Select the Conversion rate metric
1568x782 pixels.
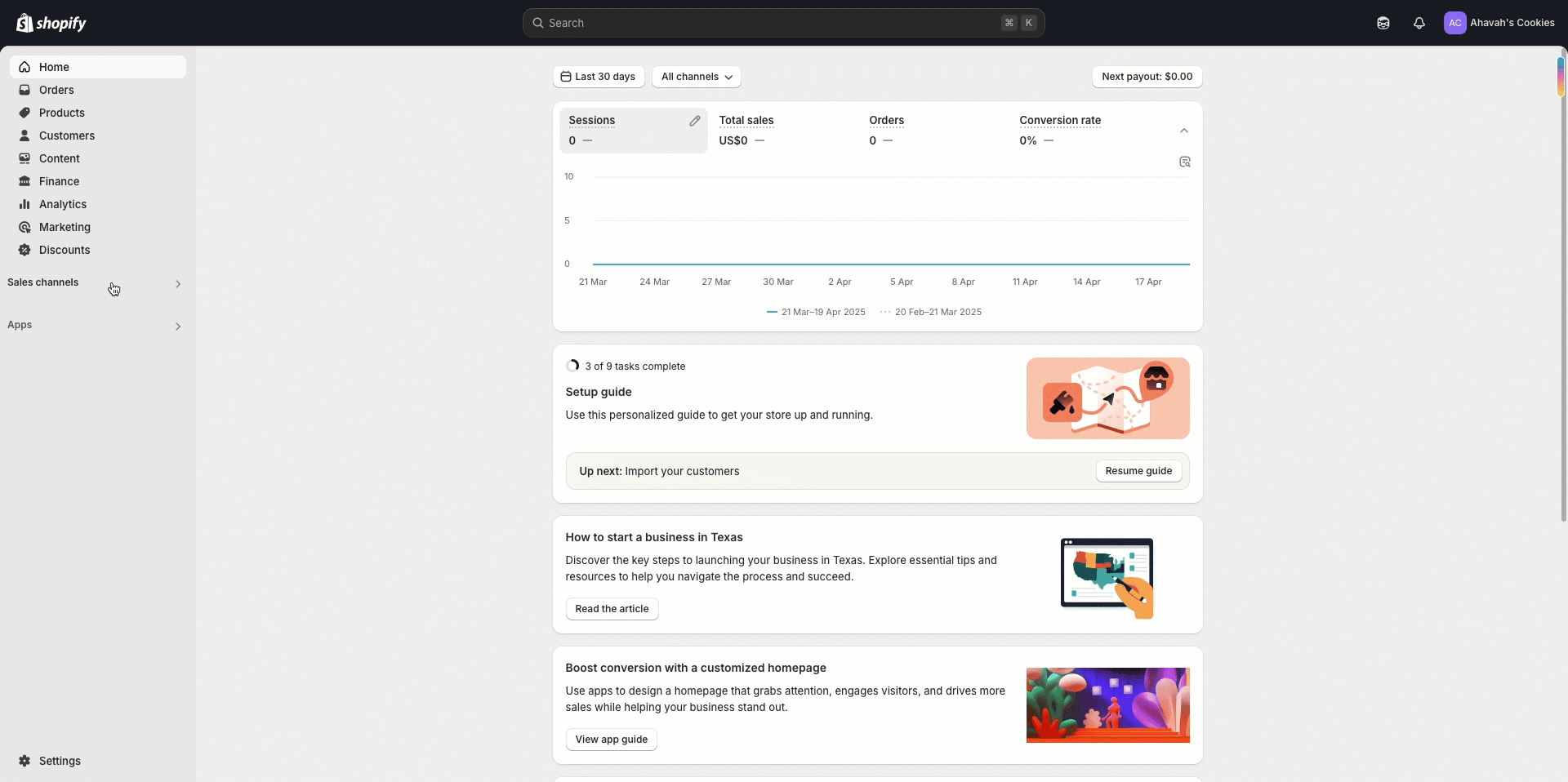click(x=1085, y=131)
